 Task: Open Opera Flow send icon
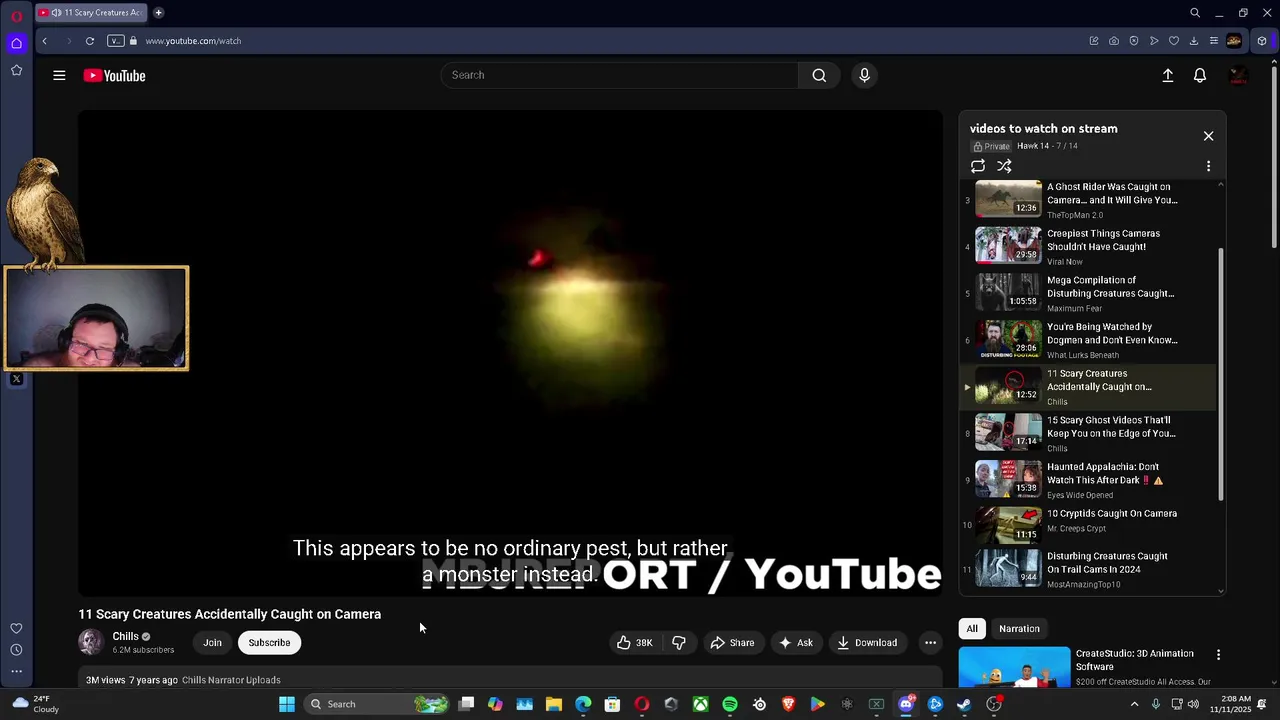(x=1154, y=41)
